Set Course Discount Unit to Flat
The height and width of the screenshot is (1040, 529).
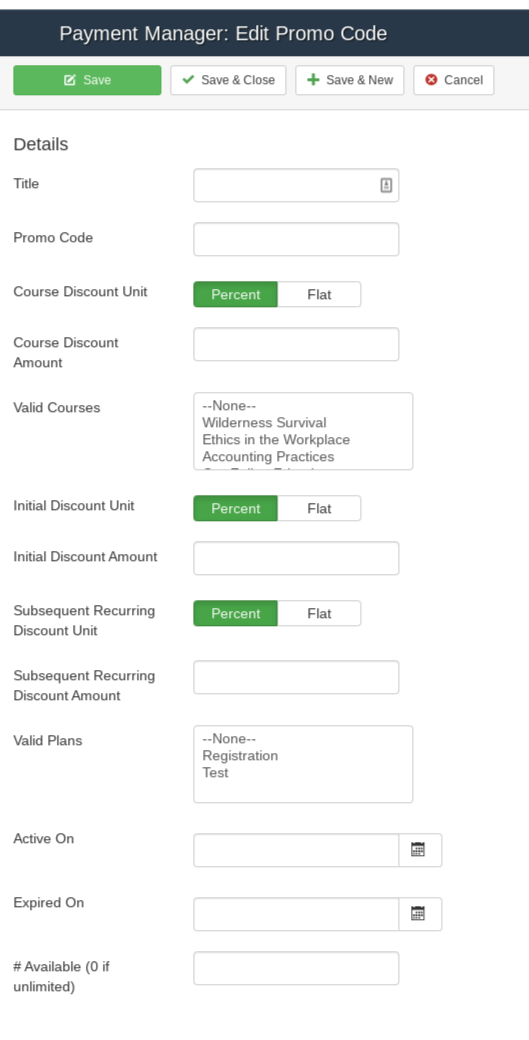click(x=319, y=294)
